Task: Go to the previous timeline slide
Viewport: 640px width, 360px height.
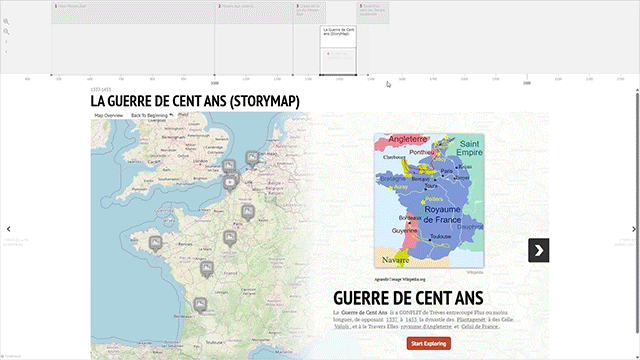Action: tap(8, 229)
